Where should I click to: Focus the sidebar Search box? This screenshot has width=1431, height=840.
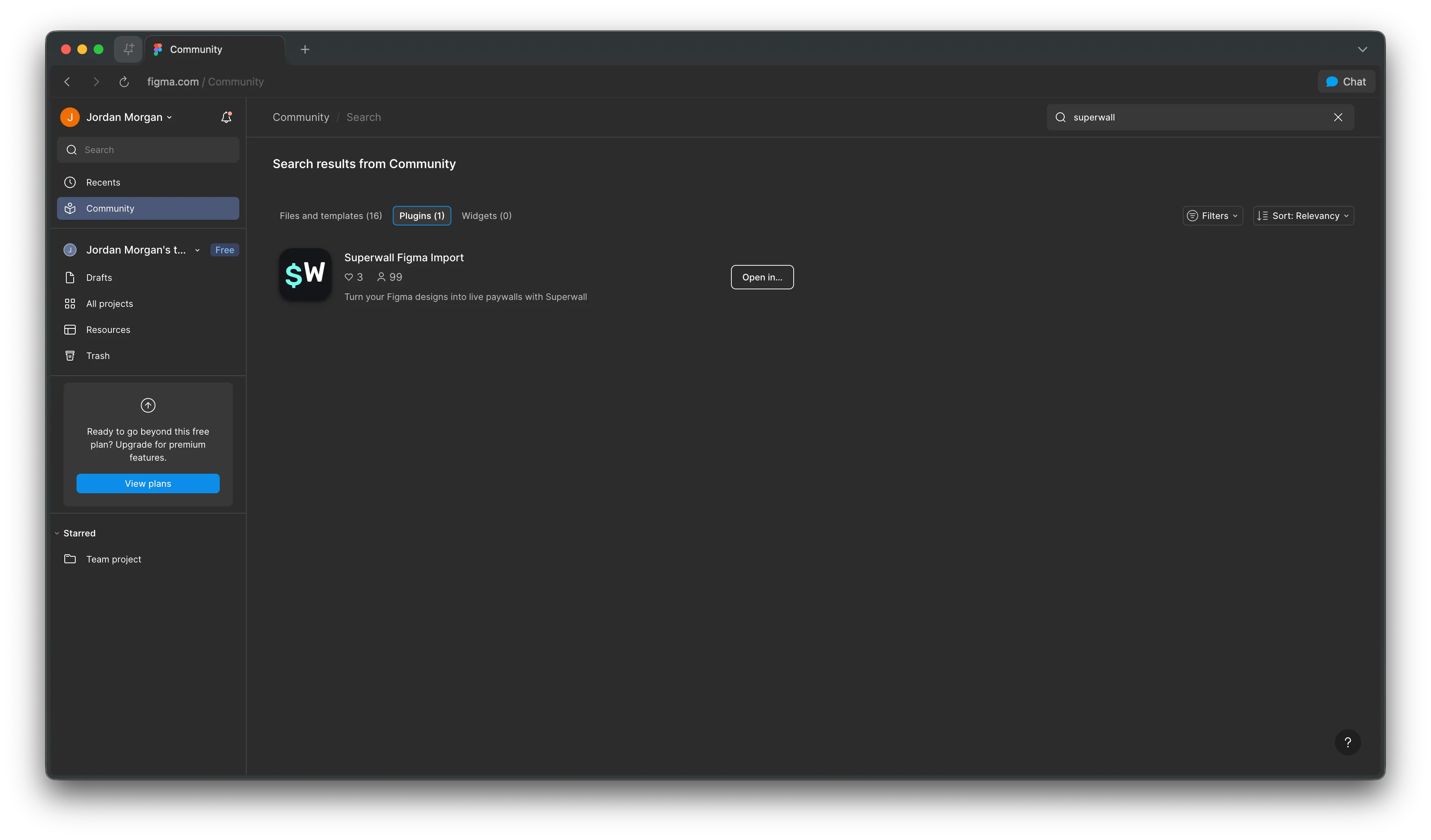[148, 150]
